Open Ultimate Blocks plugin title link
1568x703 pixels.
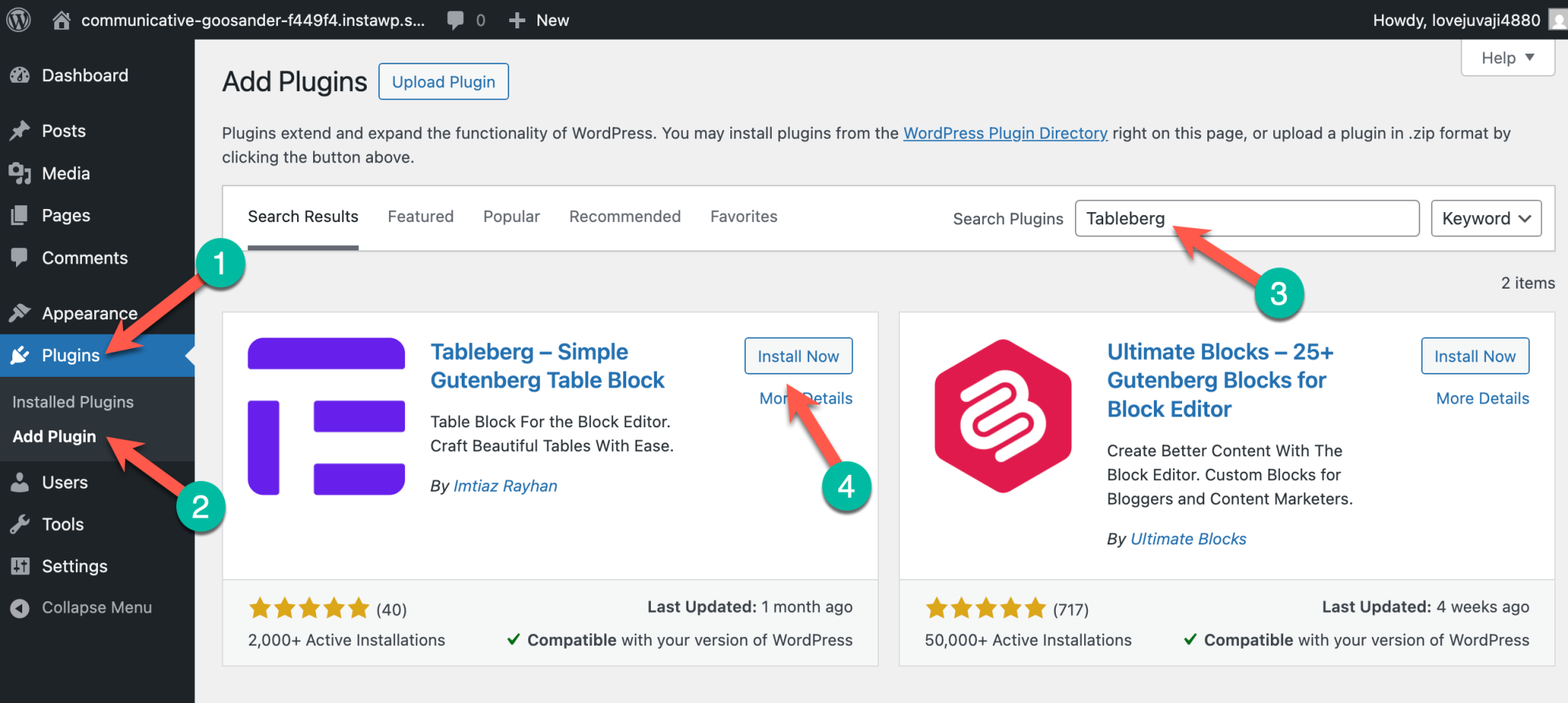[x=1220, y=381]
